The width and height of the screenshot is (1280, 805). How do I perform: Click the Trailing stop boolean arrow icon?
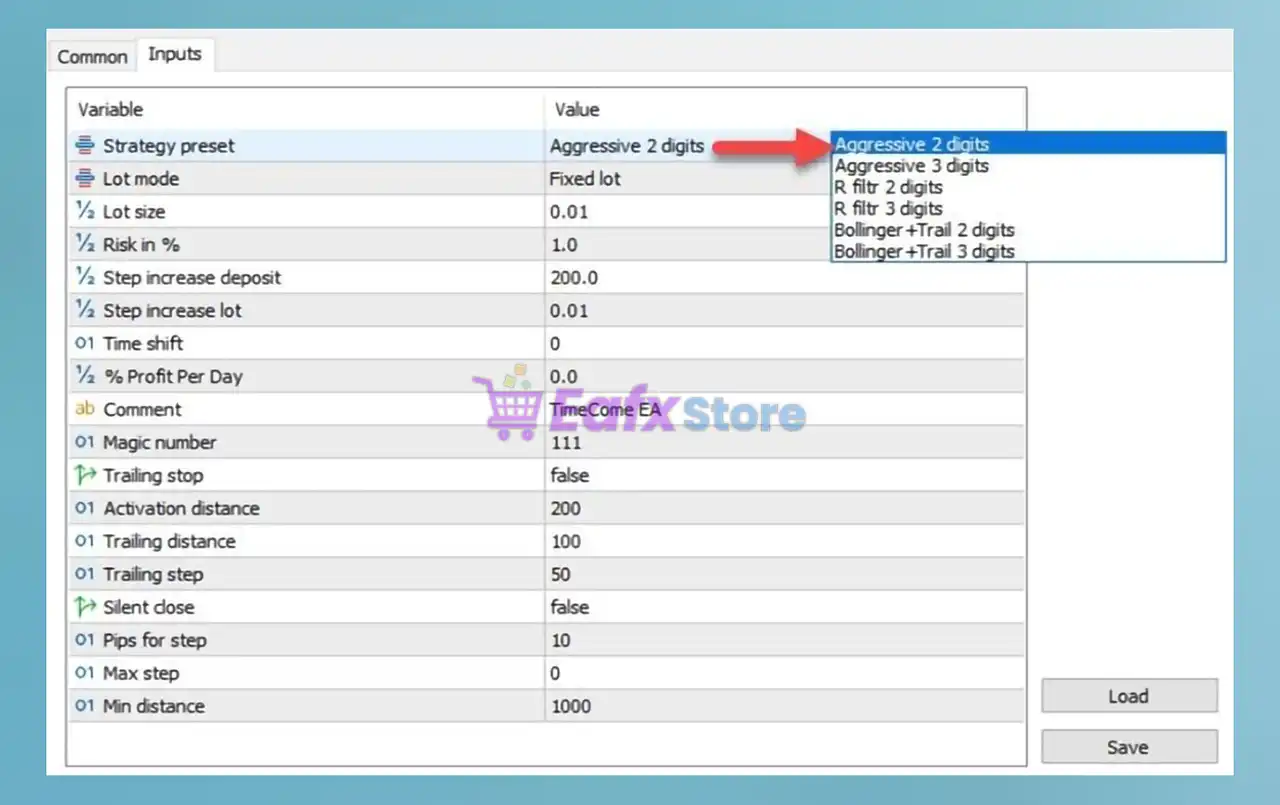tap(85, 475)
